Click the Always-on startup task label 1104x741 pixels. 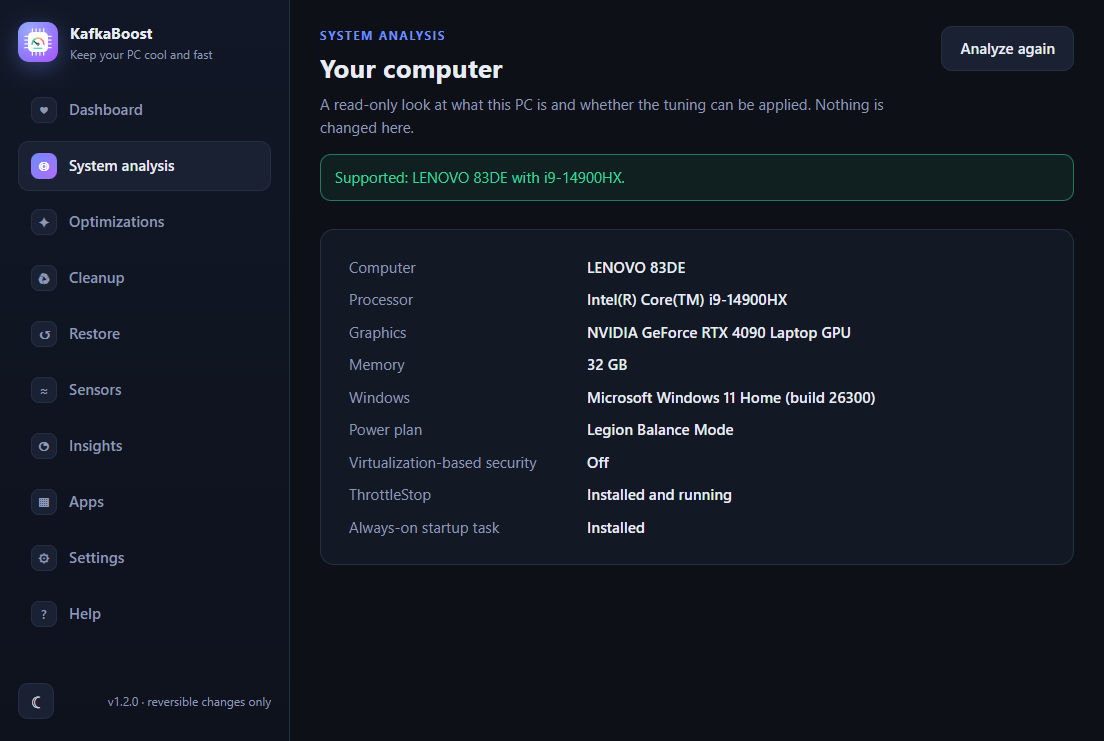pos(424,528)
